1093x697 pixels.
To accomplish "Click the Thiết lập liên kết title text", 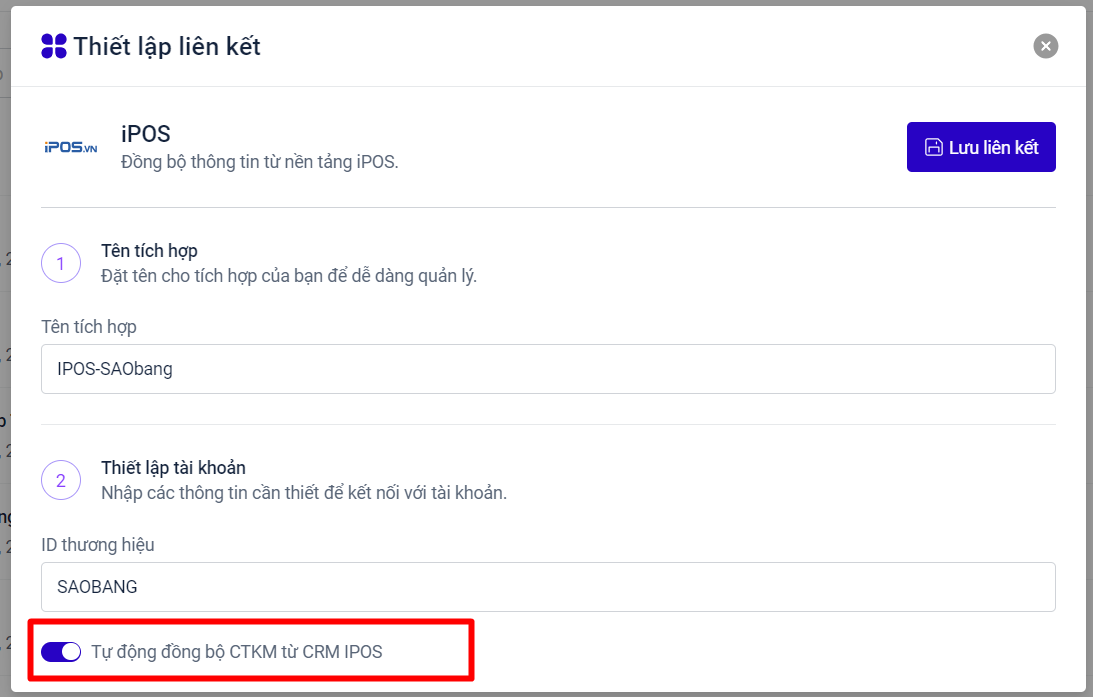I will pos(167,46).
